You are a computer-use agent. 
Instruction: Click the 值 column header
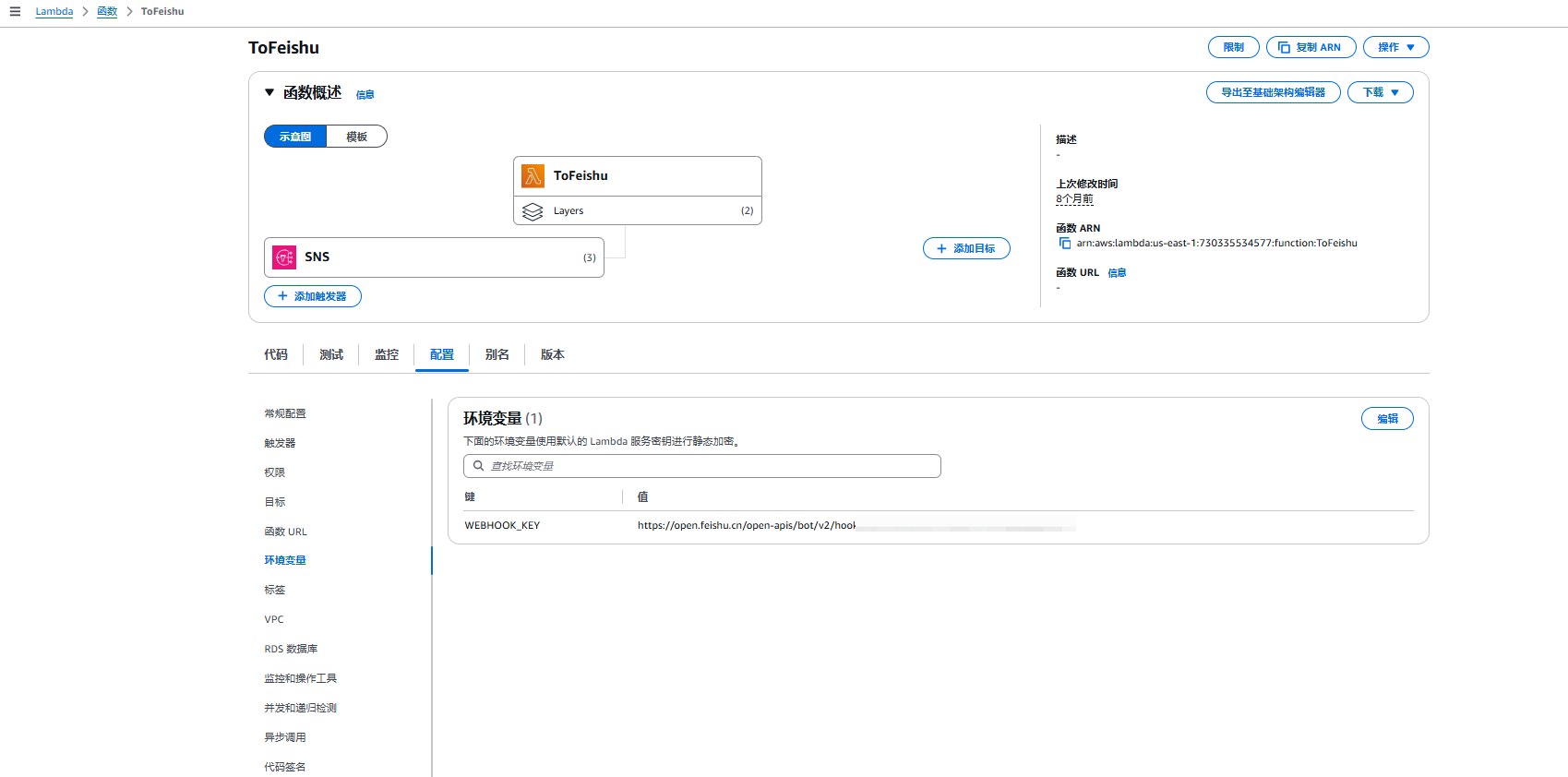click(643, 497)
